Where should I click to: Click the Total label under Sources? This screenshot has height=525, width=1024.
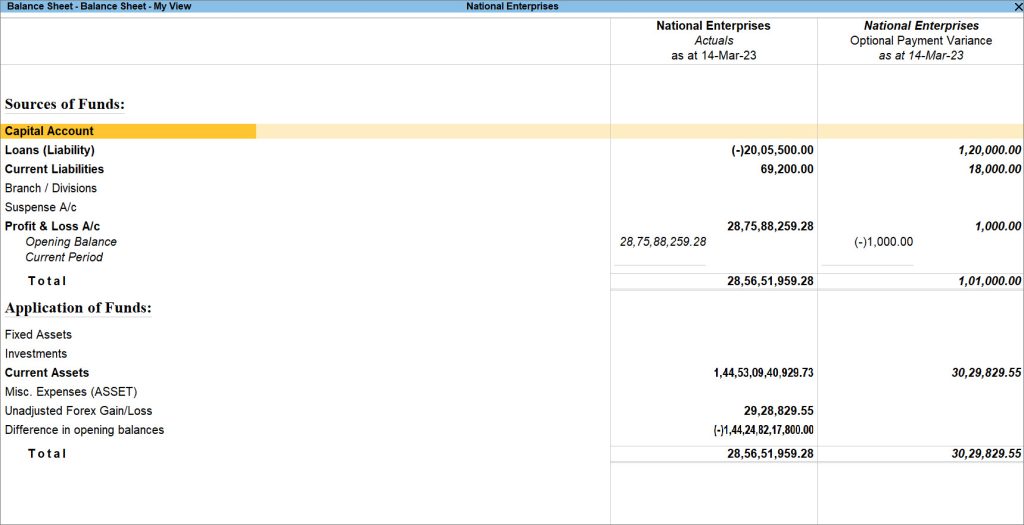(x=47, y=281)
